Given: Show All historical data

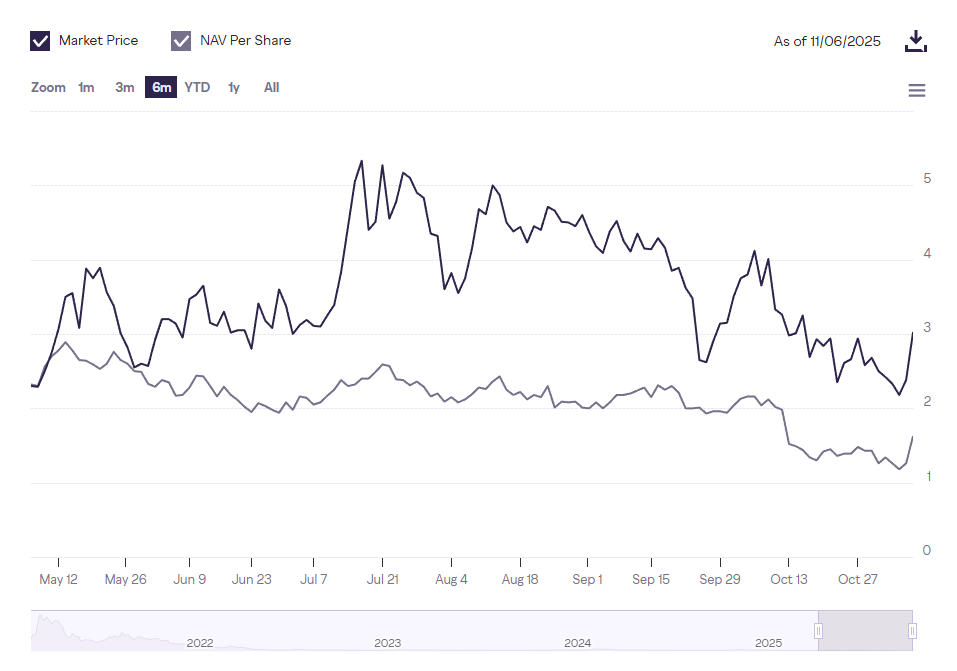Looking at the screenshot, I should [271, 87].
